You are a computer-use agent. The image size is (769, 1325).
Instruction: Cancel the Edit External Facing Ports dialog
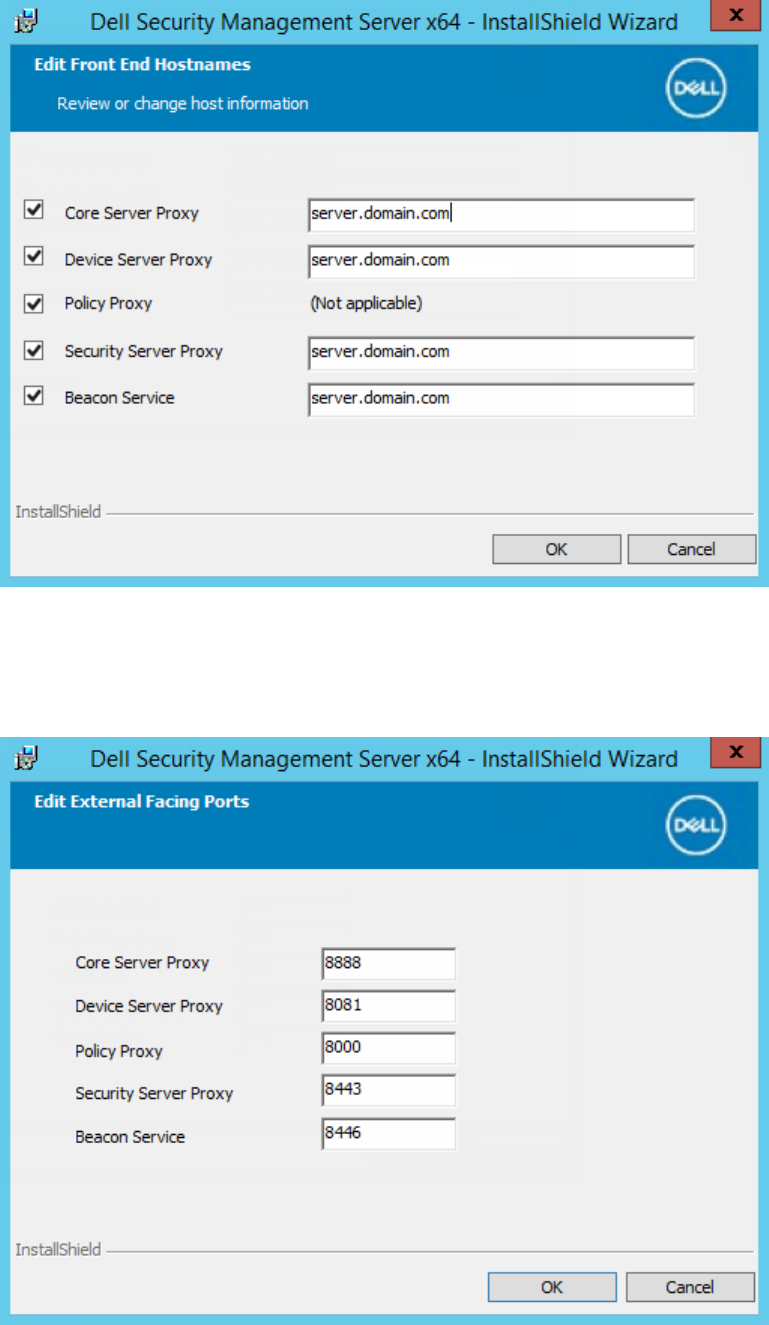pos(691,1287)
